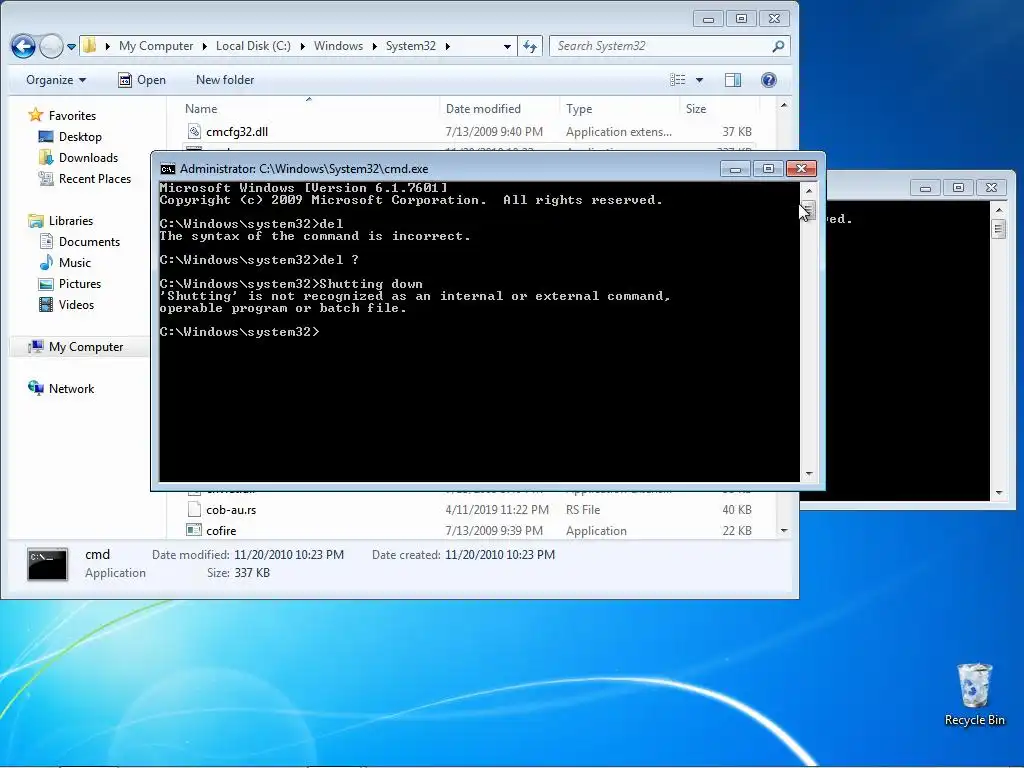This screenshot has height=768, width=1024.
Task: Click the Explorer file list scroll up arrow
Action: coord(784,105)
